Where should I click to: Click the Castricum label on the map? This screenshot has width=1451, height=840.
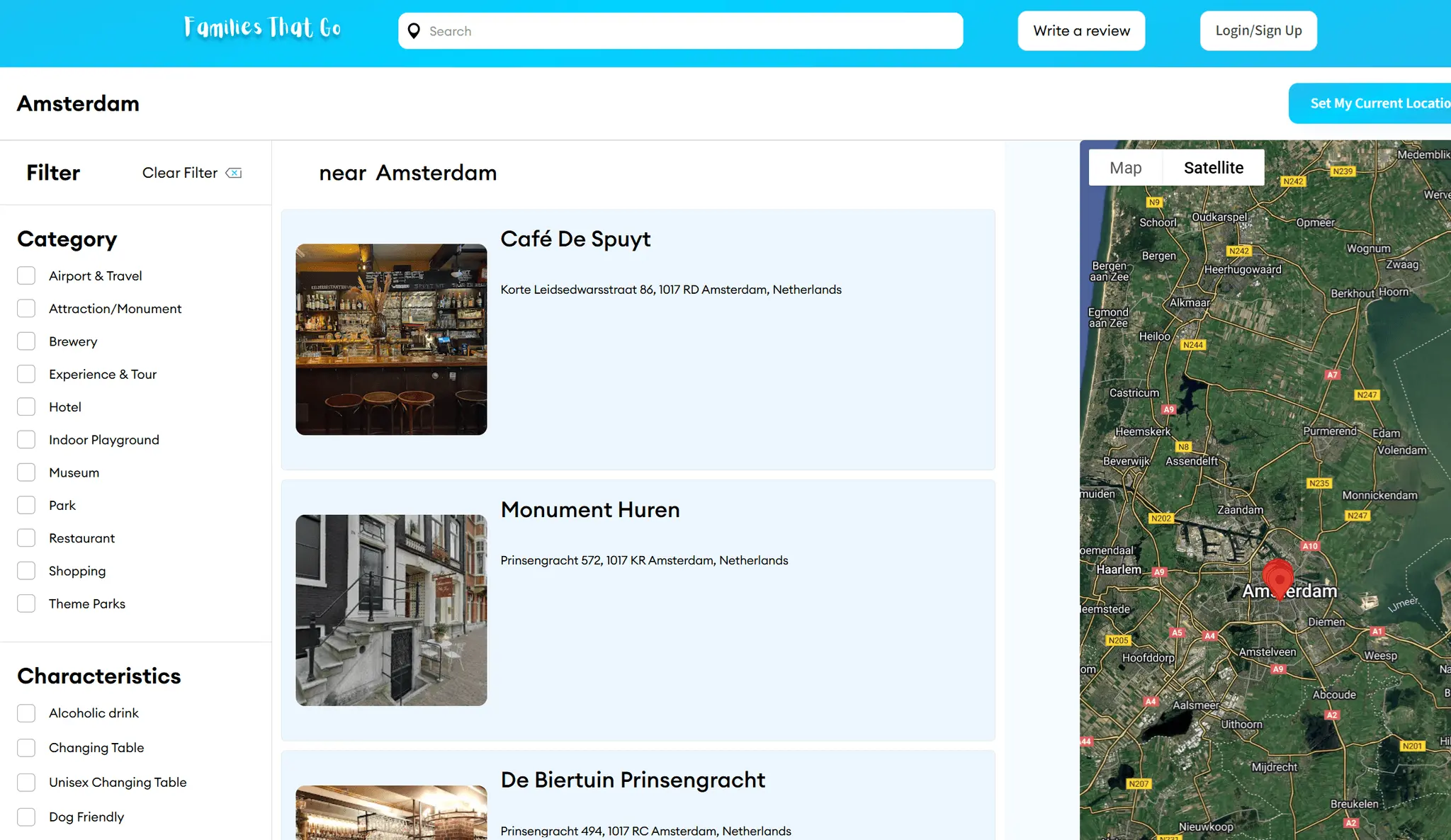click(x=1134, y=392)
